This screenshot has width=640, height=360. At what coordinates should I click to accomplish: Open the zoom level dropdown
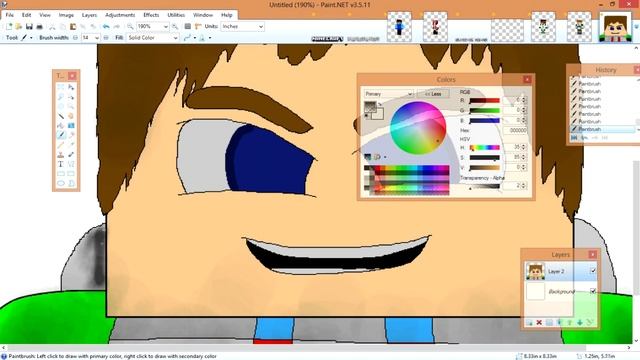[165, 27]
